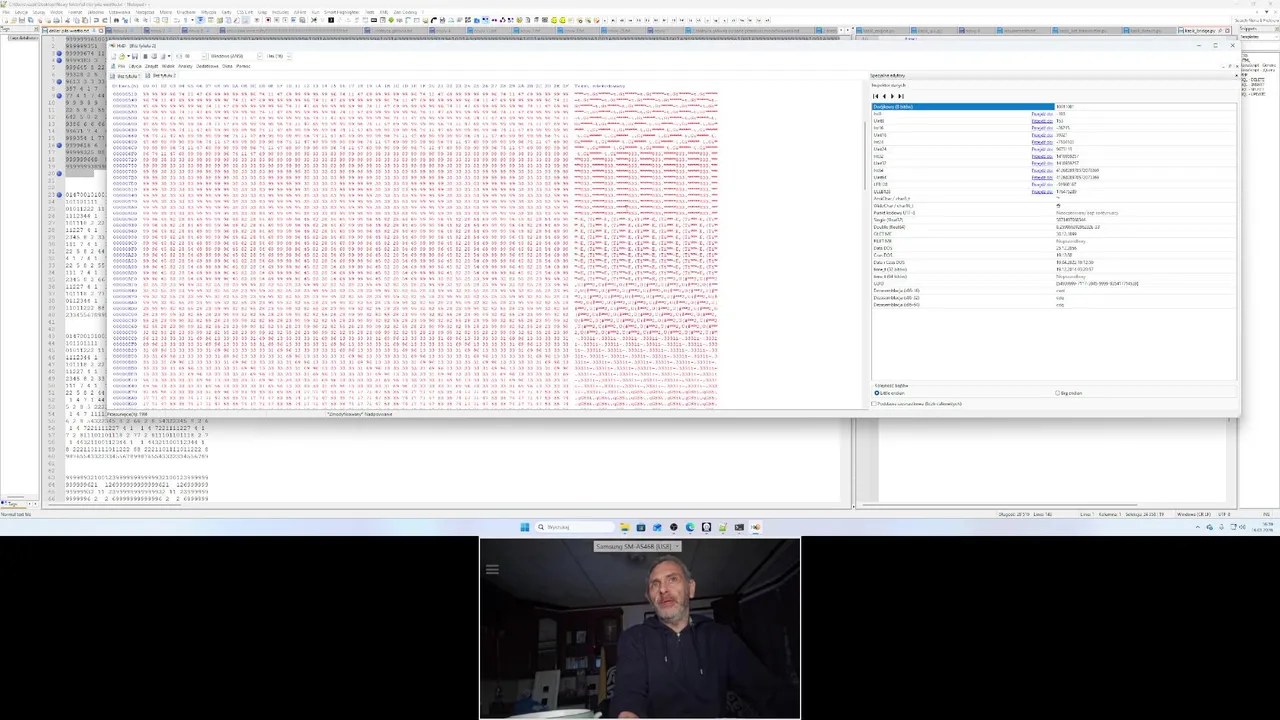Go to previous byte in the data inspector

click(x=884, y=96)
